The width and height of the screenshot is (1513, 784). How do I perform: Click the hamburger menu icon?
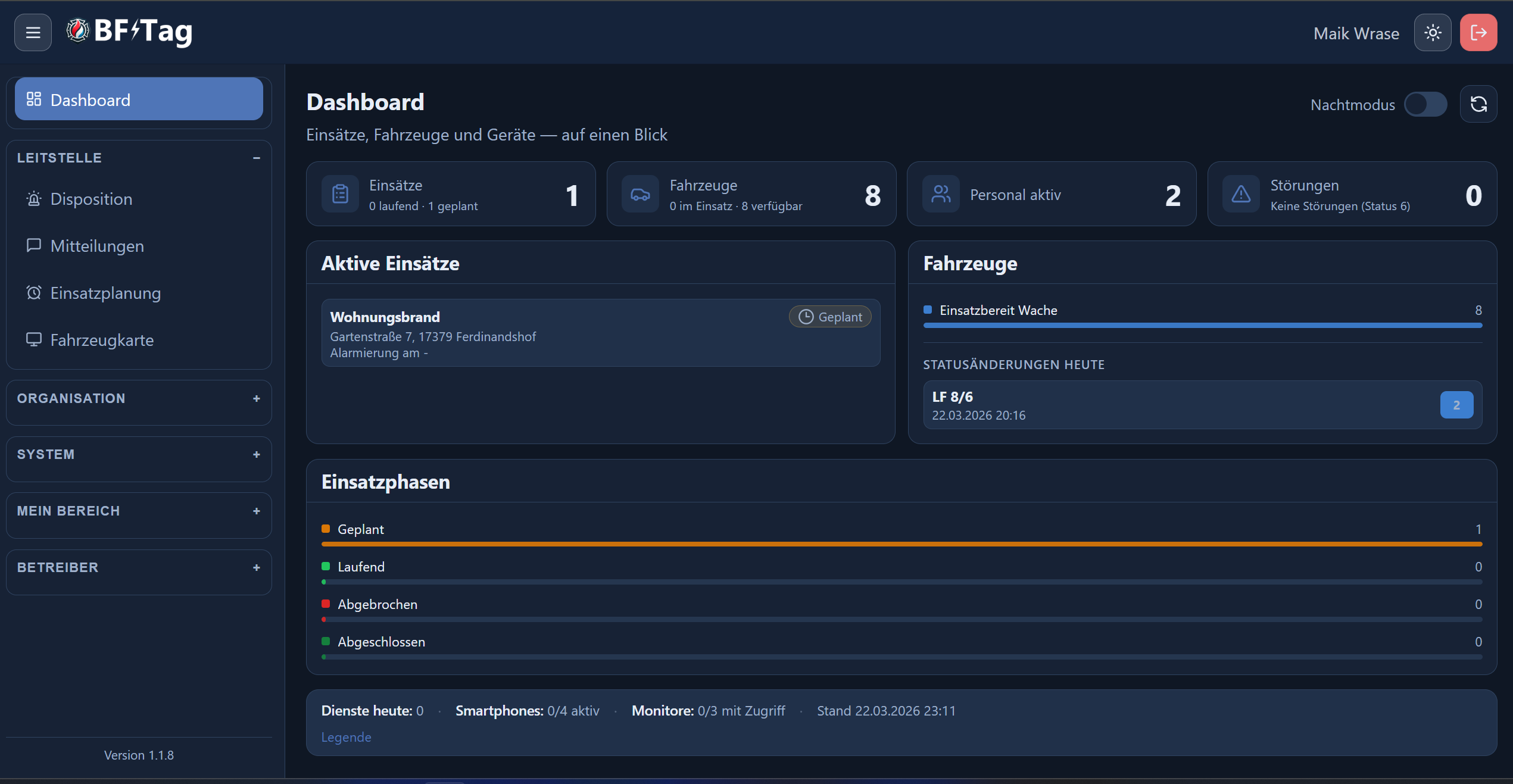33,32
